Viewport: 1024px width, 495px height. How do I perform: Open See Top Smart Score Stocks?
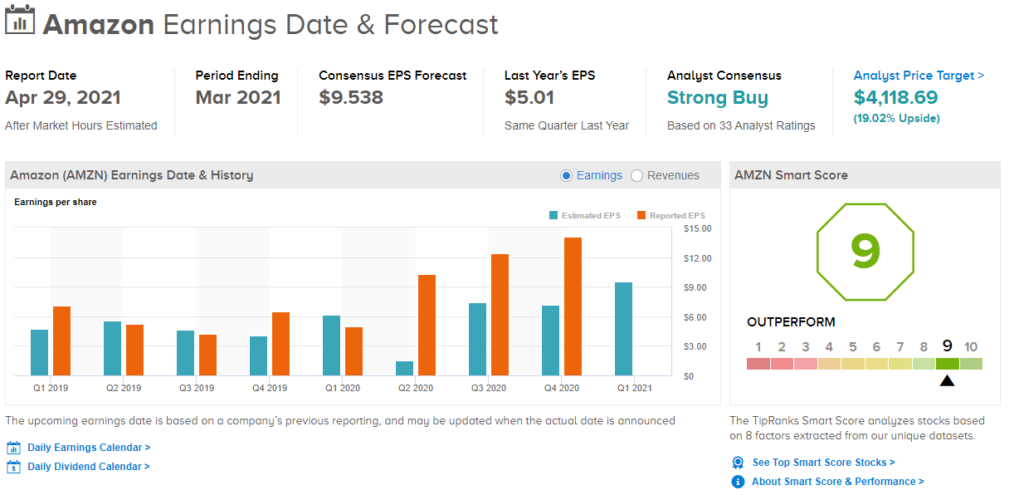click(823, 462)
